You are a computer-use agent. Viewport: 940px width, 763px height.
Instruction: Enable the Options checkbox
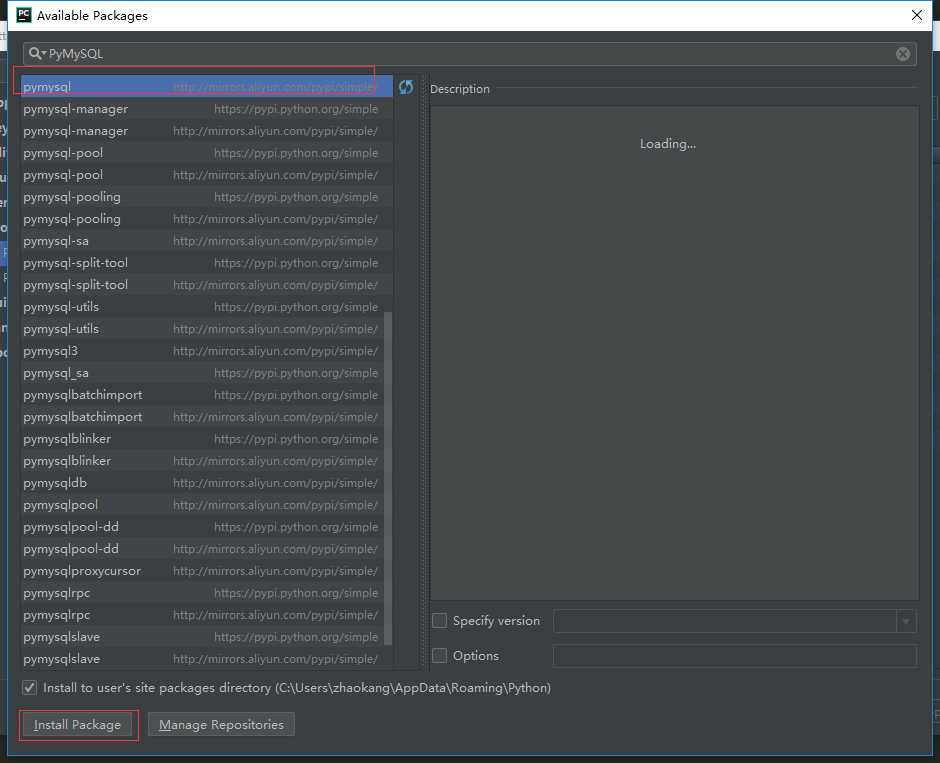point(439,656)
